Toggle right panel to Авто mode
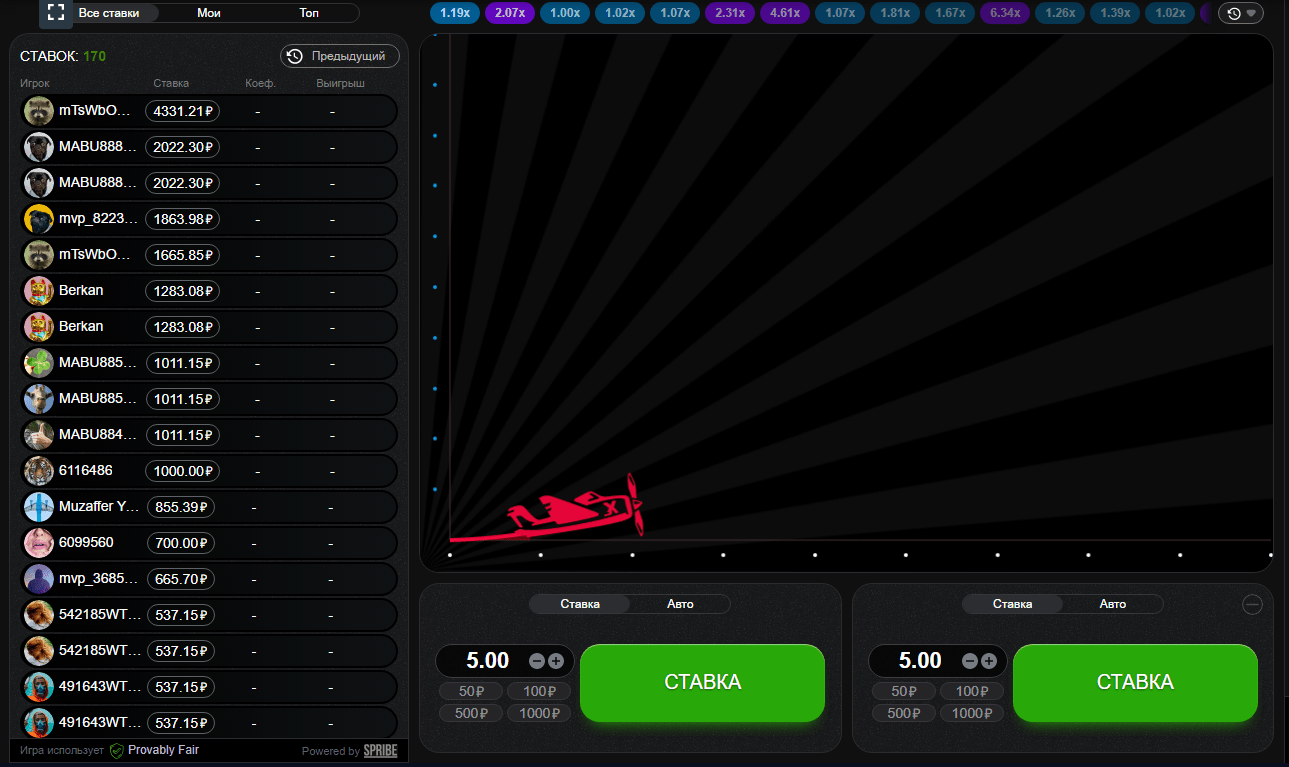The width and height of the screenshot is (1289, 767). tap(1112, 604)
